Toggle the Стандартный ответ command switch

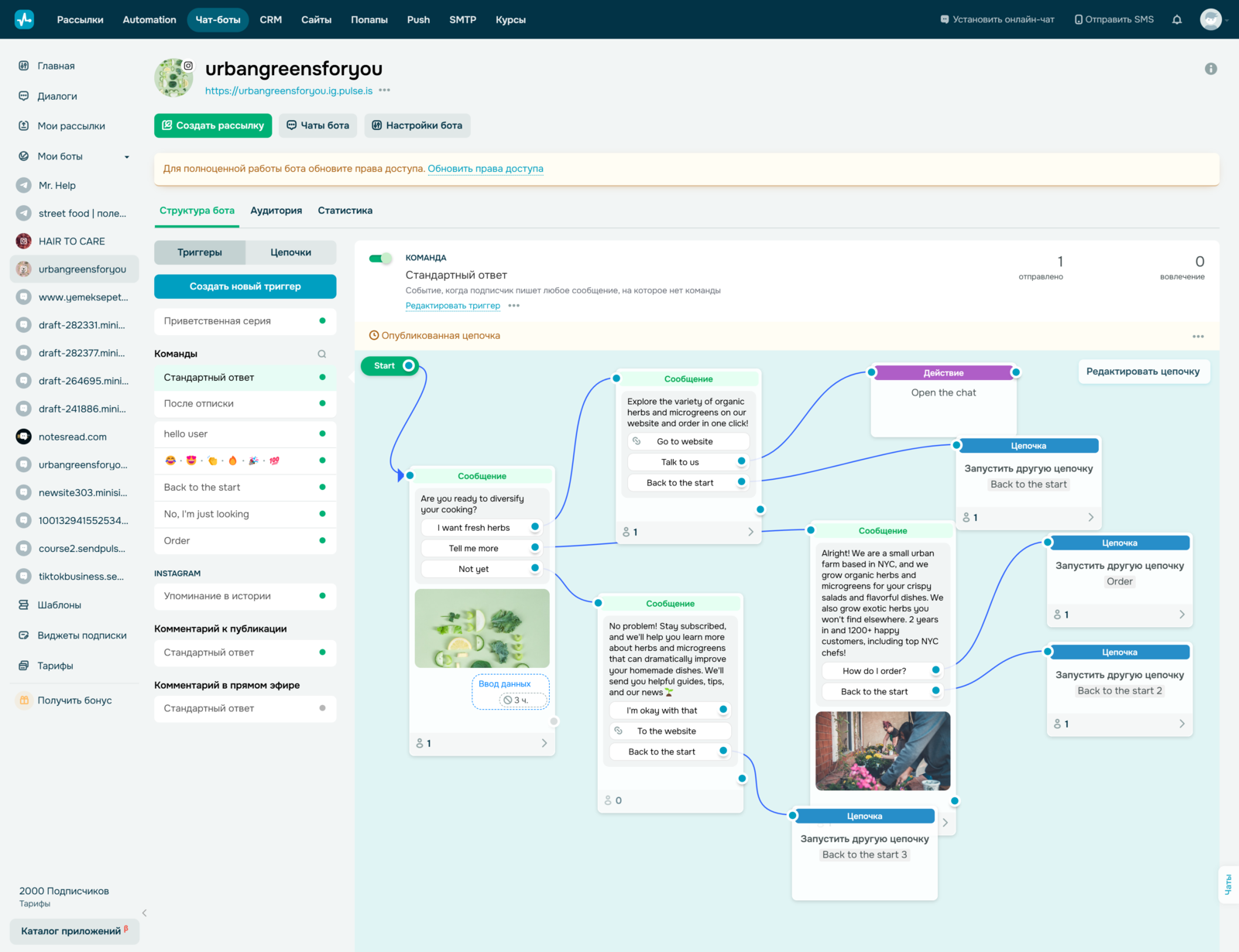[380, 259]
